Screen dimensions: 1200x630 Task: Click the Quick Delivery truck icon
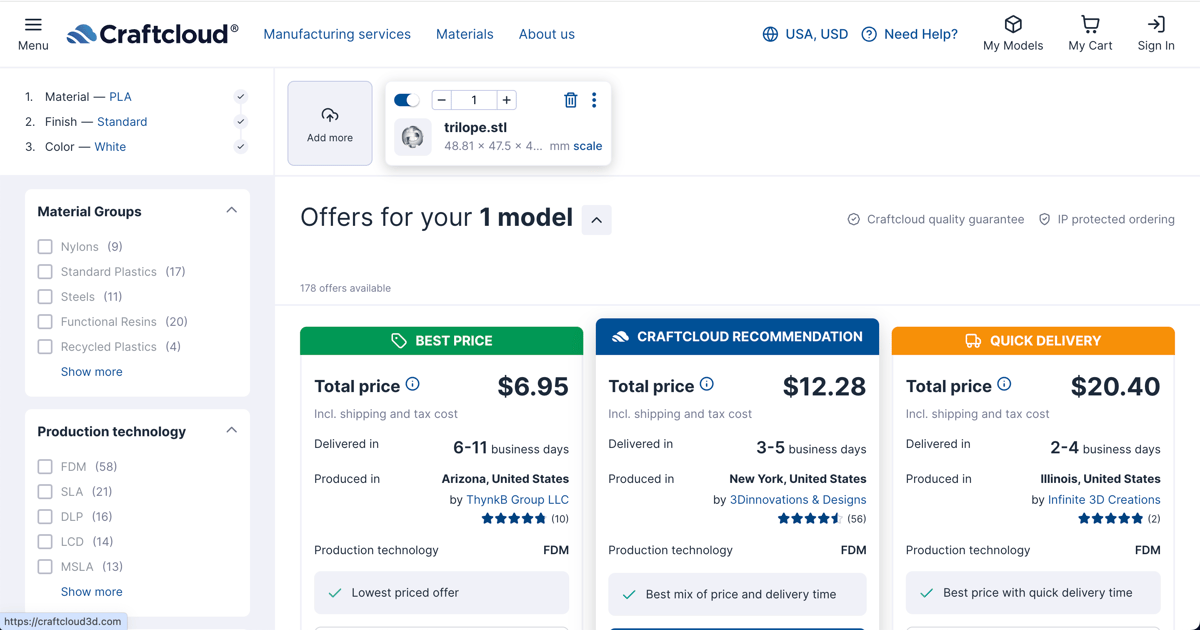(x=973, y=341)
